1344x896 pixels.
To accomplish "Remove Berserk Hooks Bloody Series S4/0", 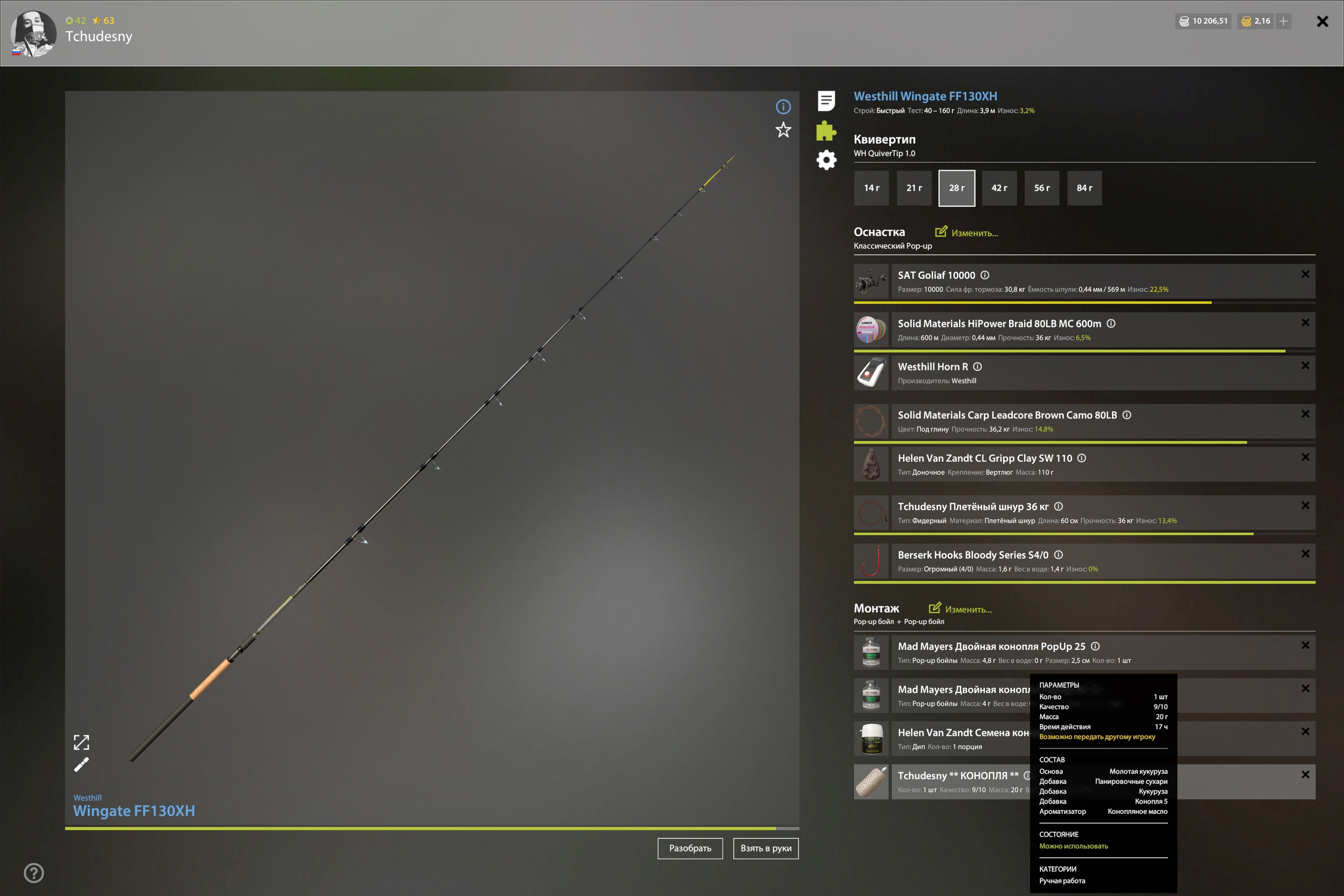I will point(1305,554).
